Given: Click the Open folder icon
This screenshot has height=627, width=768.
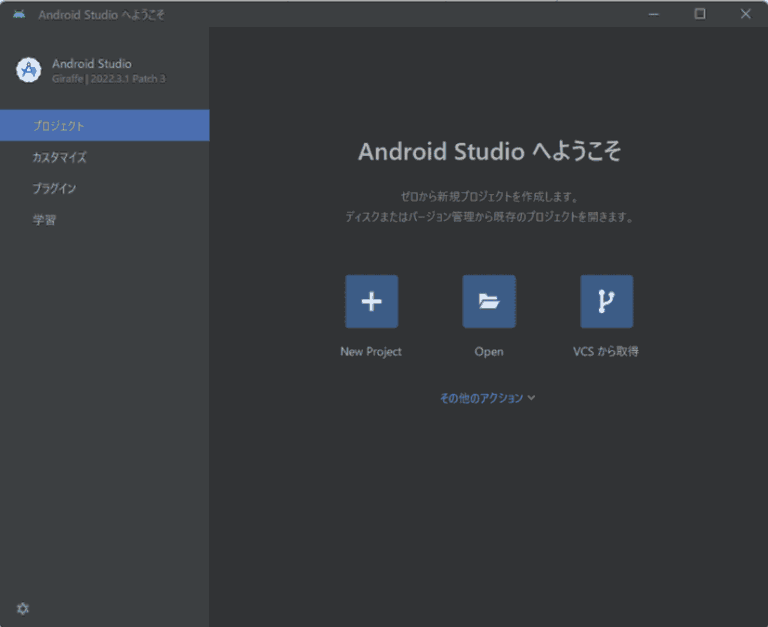Looking at the screenshot, I should click(489, 301).
